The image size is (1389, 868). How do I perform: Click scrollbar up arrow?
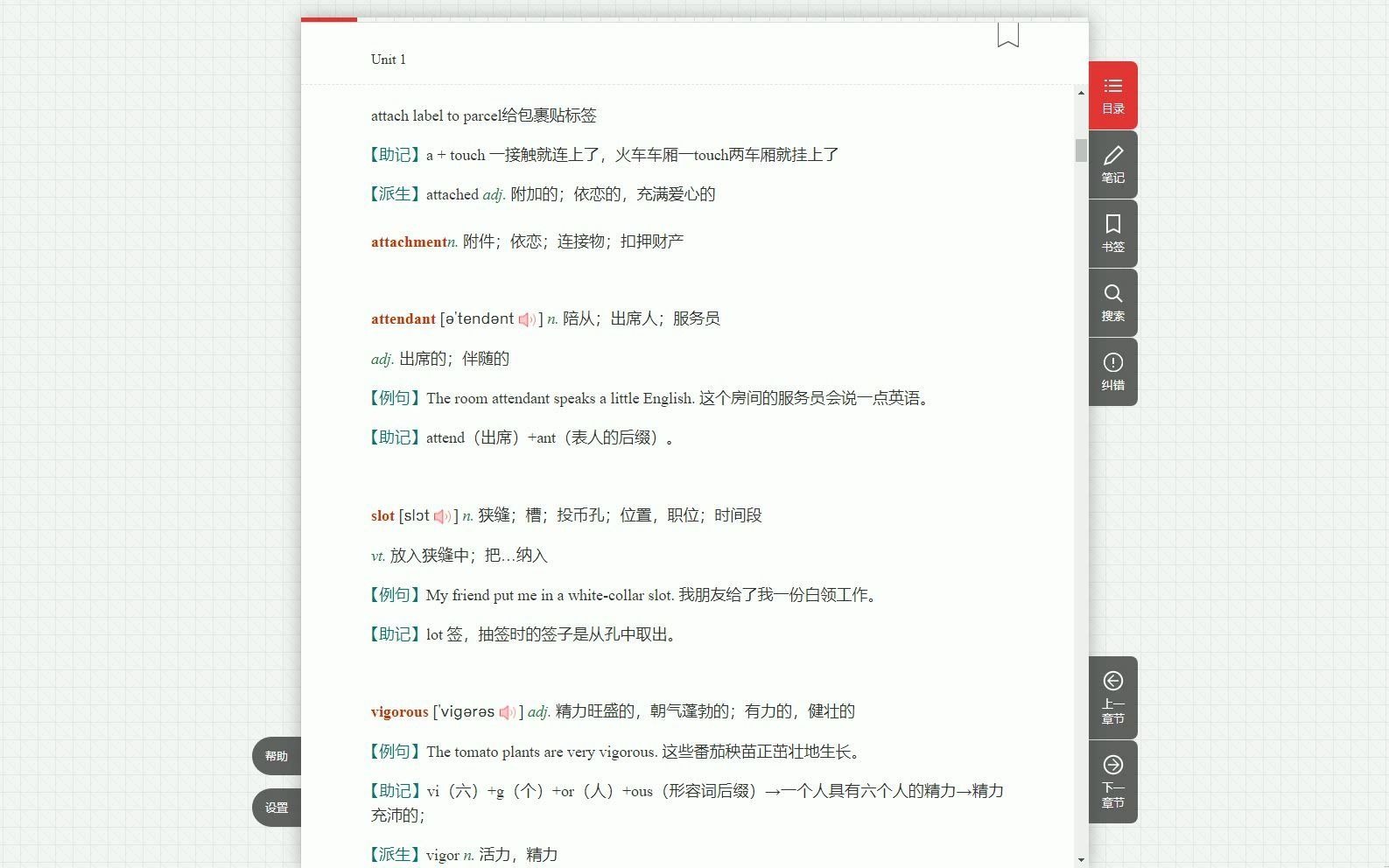pos(1081,93)
